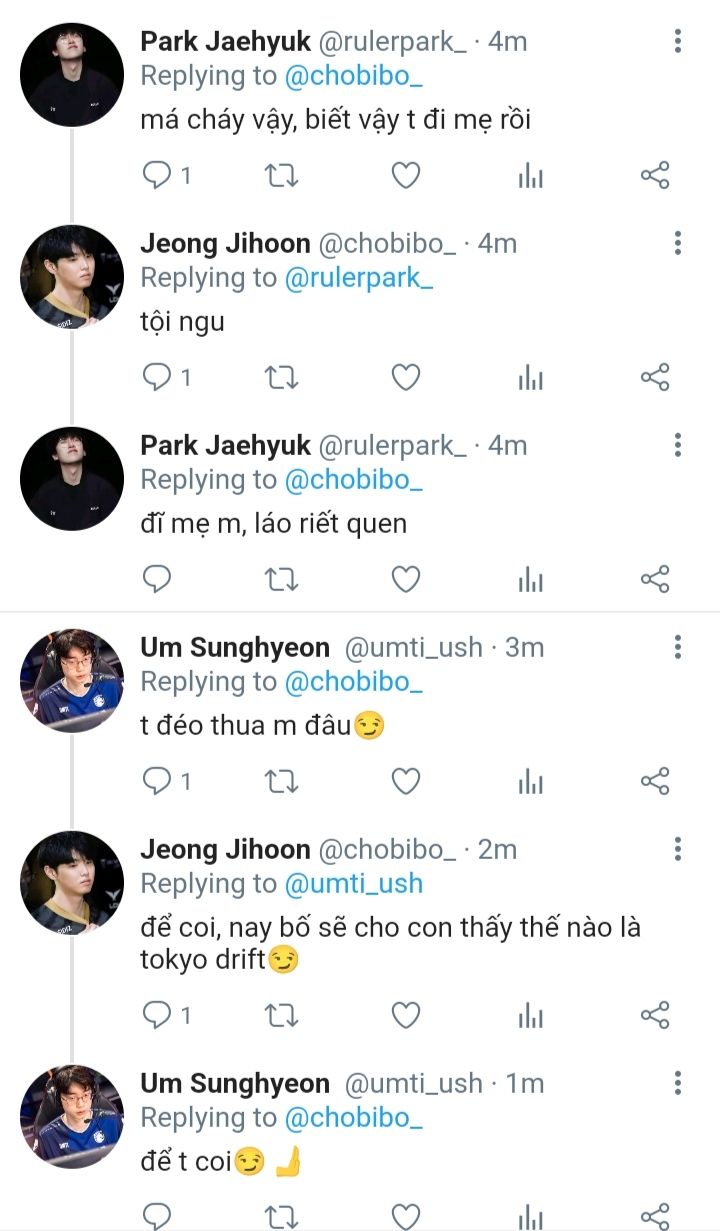
Task: Retweet the 'để t coi' tweet
Action: pos(281,1216)
